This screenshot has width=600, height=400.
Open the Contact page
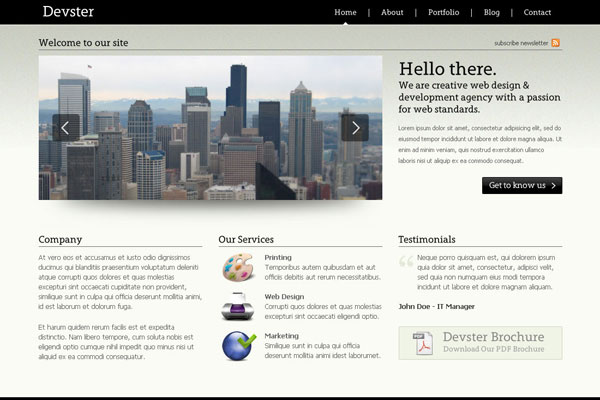[x=537, y=12]
